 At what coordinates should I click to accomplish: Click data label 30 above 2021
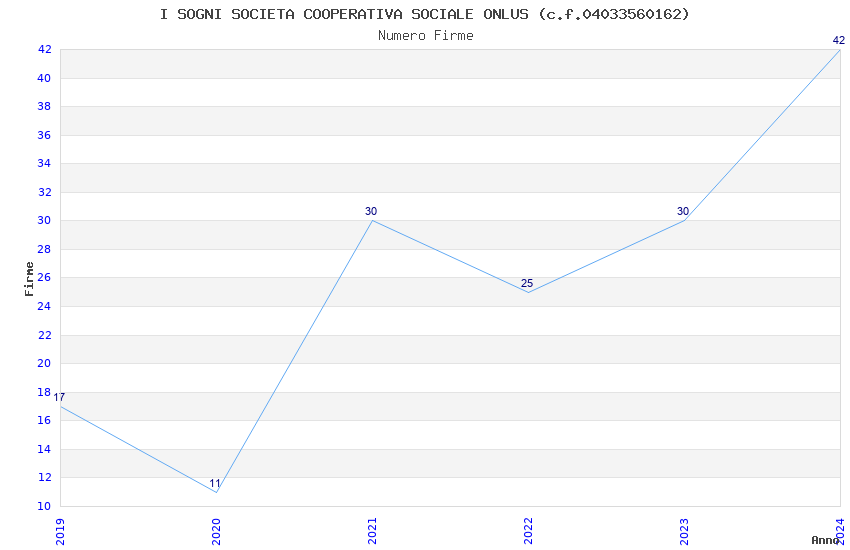tap(371, 211)
